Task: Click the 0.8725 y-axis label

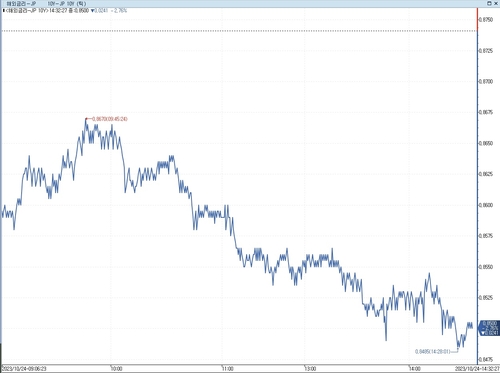Action: (x=486, y=51)
